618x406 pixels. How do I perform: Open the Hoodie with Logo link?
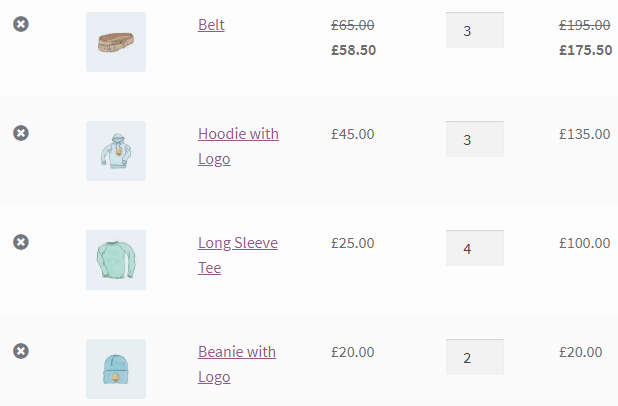238,146
